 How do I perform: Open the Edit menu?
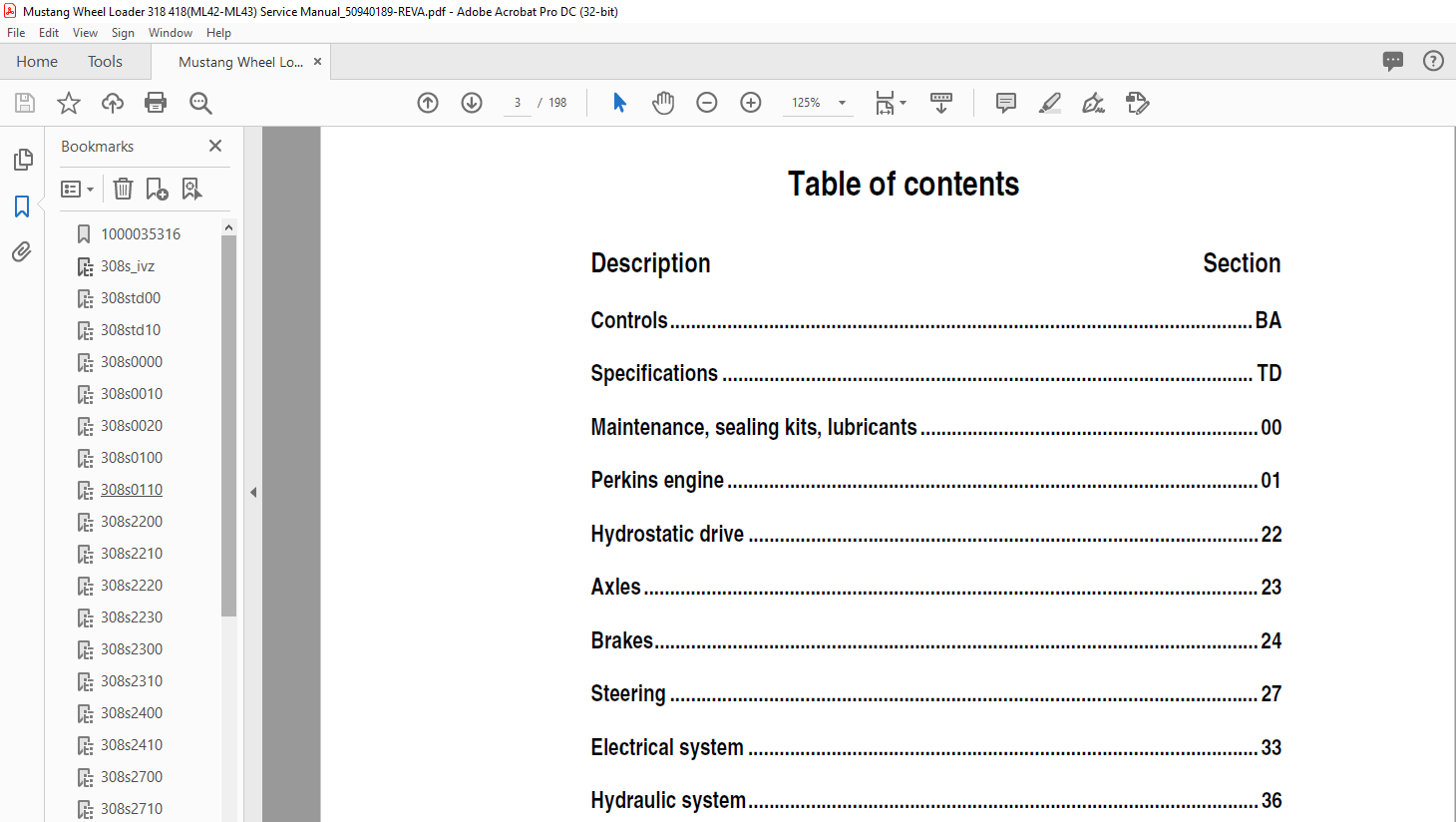[x=49, y=33]
